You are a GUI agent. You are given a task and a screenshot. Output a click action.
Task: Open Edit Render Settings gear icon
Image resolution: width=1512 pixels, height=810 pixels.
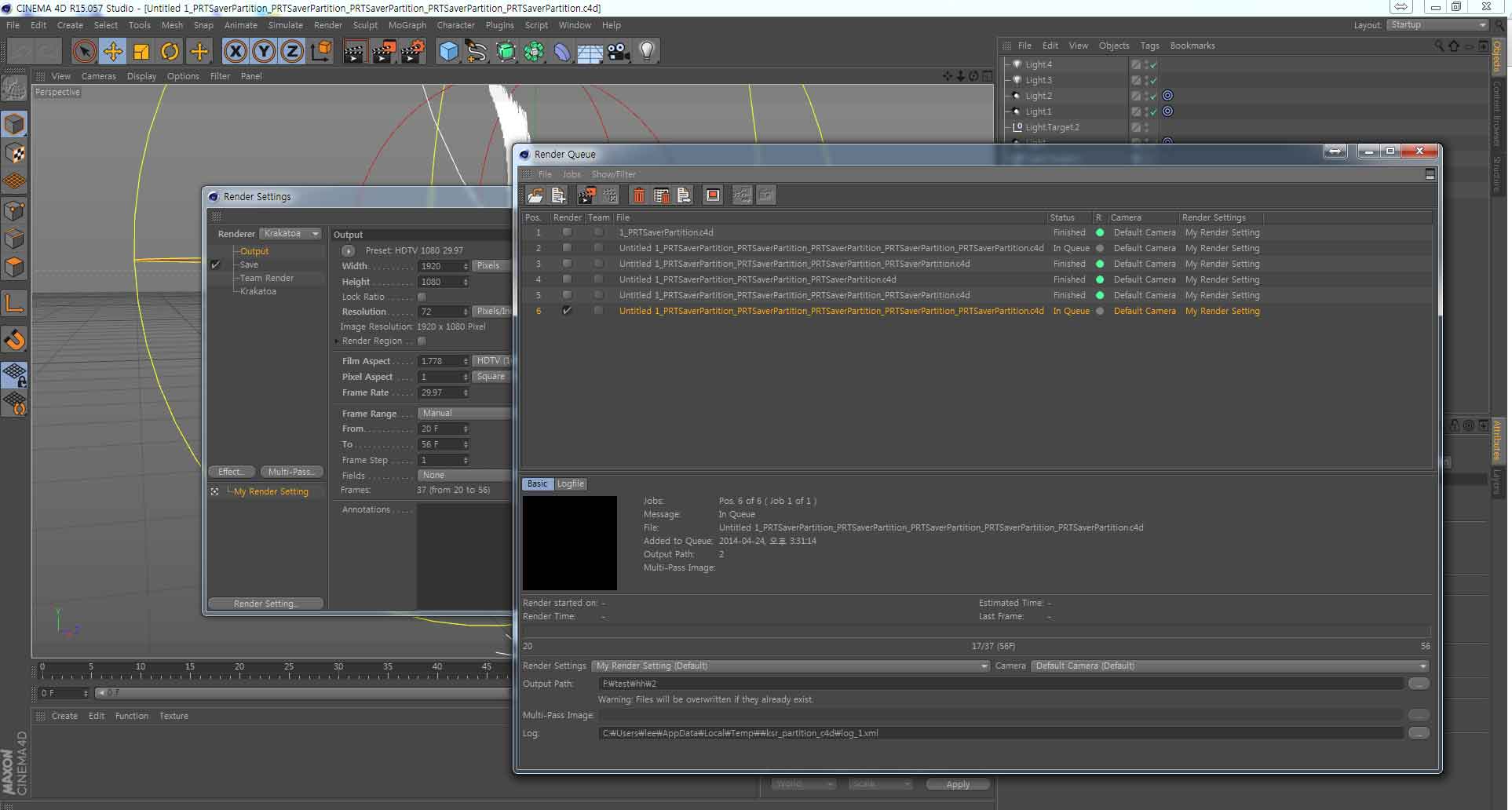[413, 52]
